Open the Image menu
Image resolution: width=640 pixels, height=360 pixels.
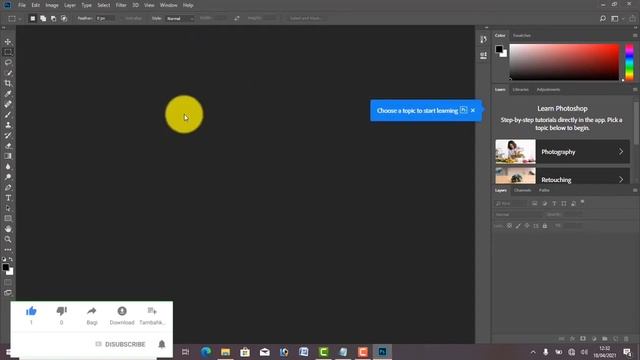pos(52,5)
